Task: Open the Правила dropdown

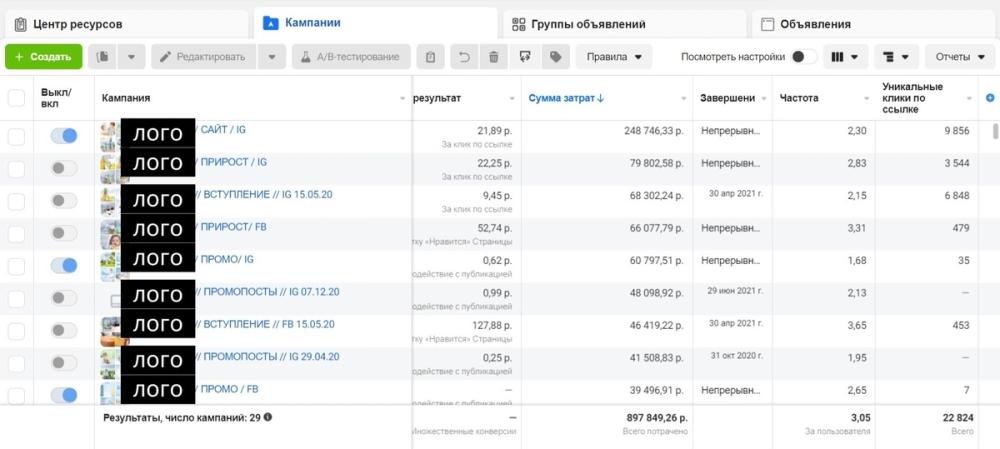Action: pyautogui.click(x=614, y=57)
